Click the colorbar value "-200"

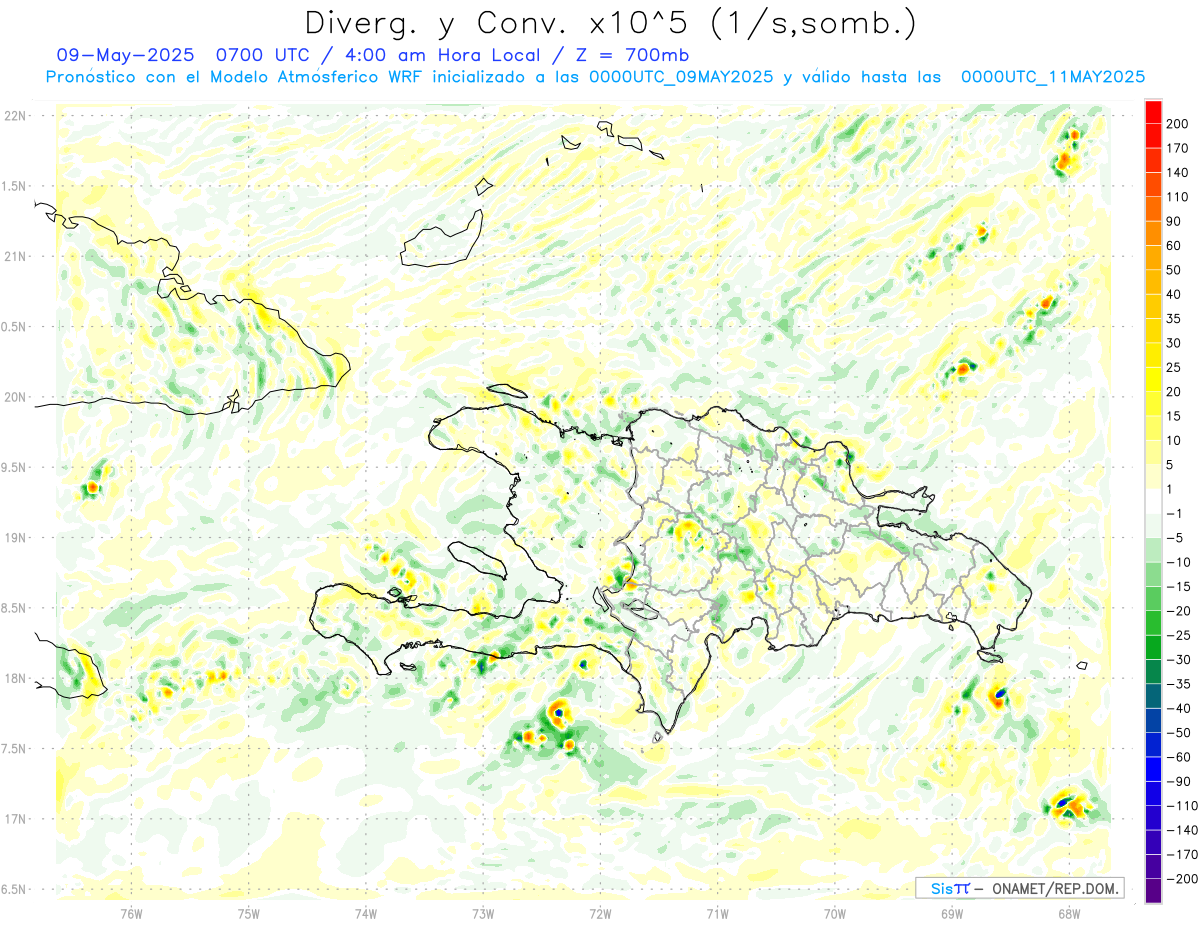click(1181, 878)
